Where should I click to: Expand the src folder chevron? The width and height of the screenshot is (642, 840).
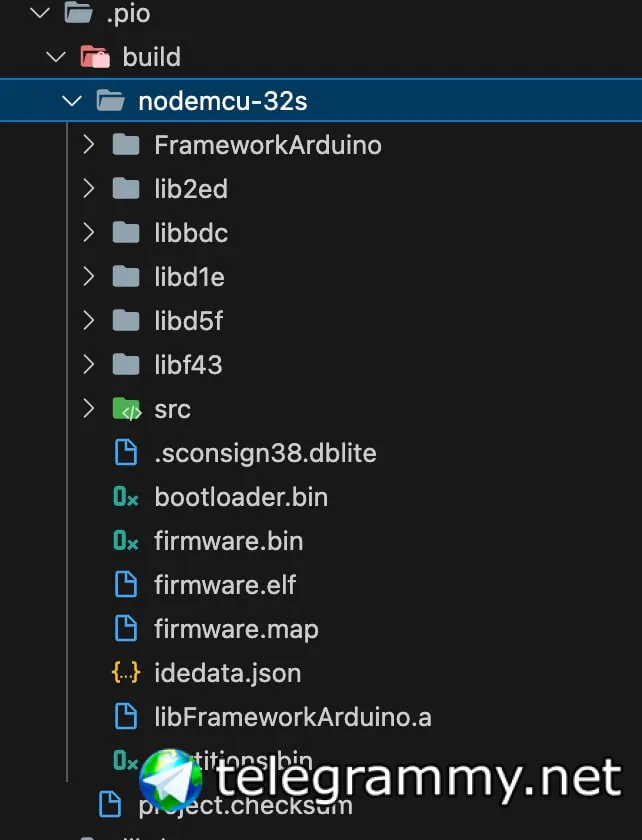[x=89, y=409]
